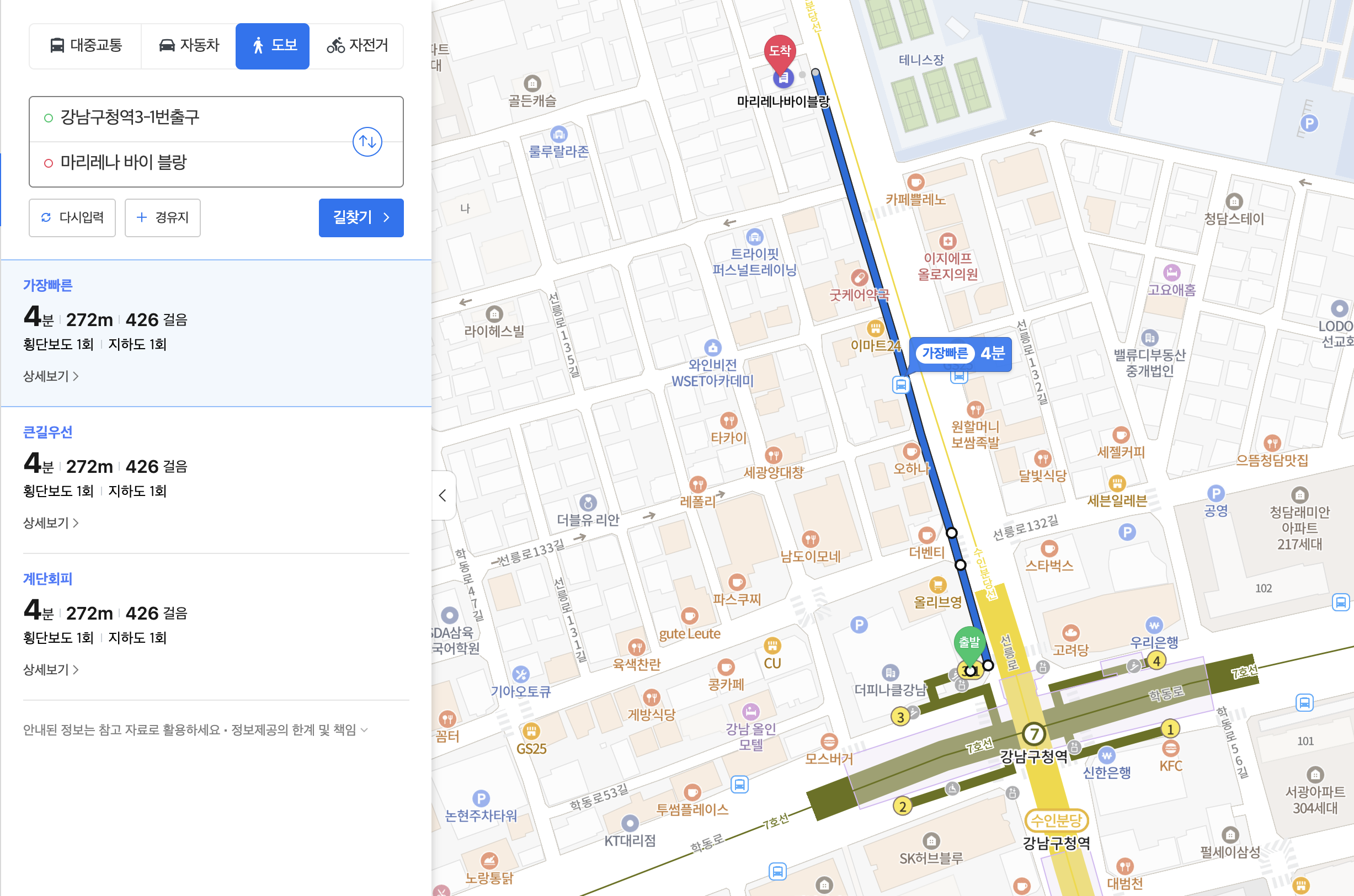The image size is (1354, 896).
Task: Collapse the side panel with the arrow
Action: click(443, 495)
